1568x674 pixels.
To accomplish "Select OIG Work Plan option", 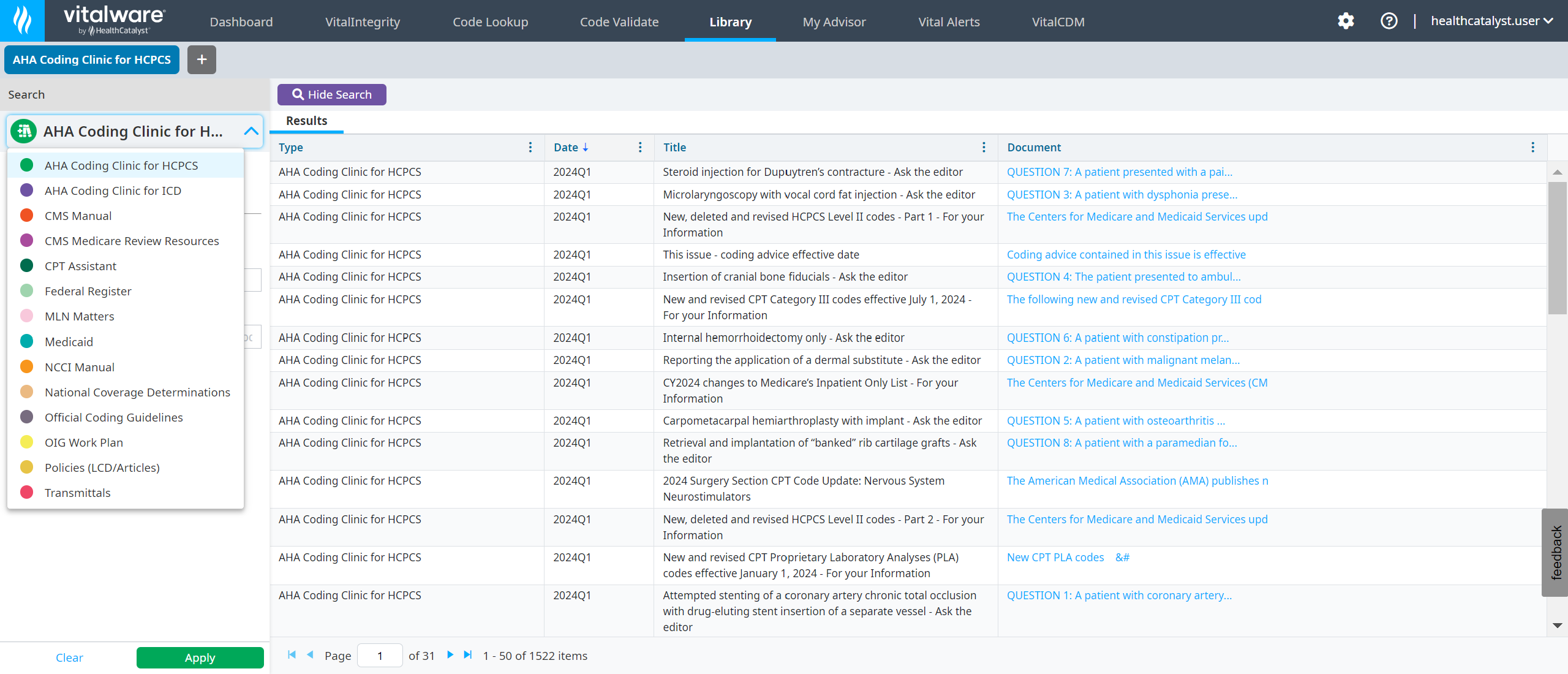I will pos(83,442).
